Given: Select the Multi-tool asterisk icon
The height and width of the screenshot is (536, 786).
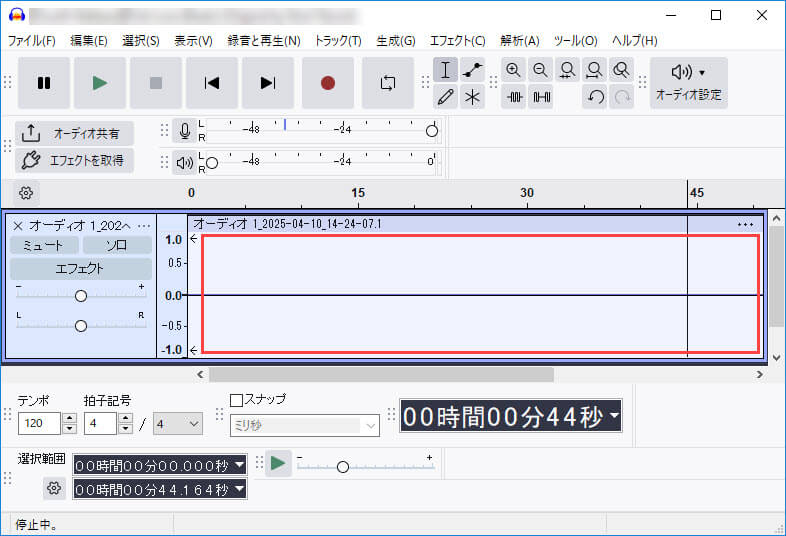Looking at the screenshot, I should (x=472, y=97).
